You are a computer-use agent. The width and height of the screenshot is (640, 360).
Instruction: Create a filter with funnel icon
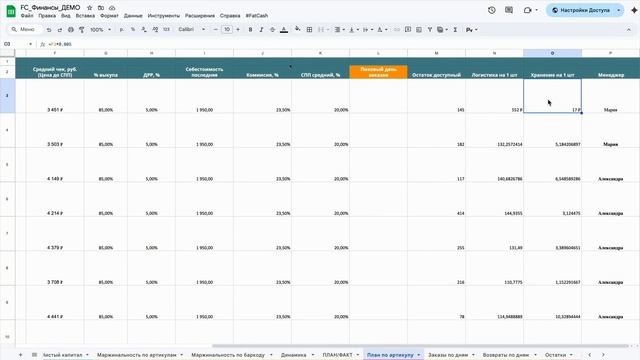(x=430, y=30)
